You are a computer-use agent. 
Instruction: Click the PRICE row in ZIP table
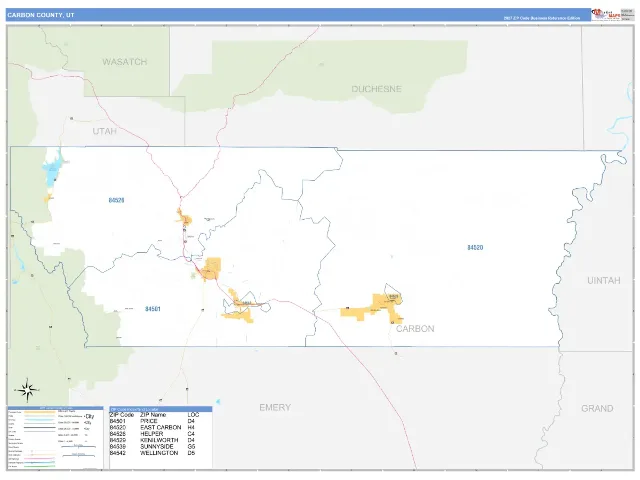pyautogui.click(x=154, y=421)
